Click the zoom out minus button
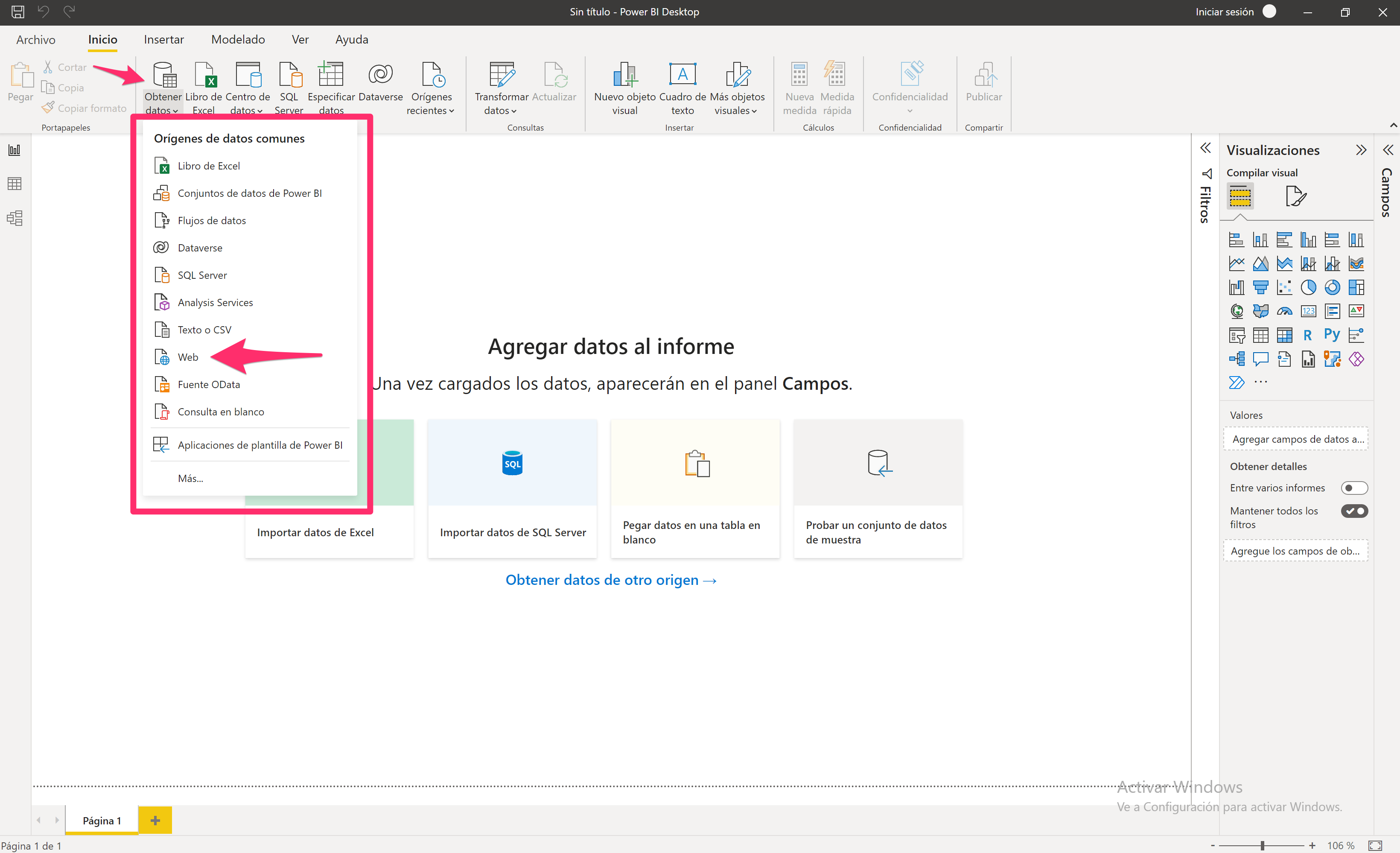 [1213, 846]
